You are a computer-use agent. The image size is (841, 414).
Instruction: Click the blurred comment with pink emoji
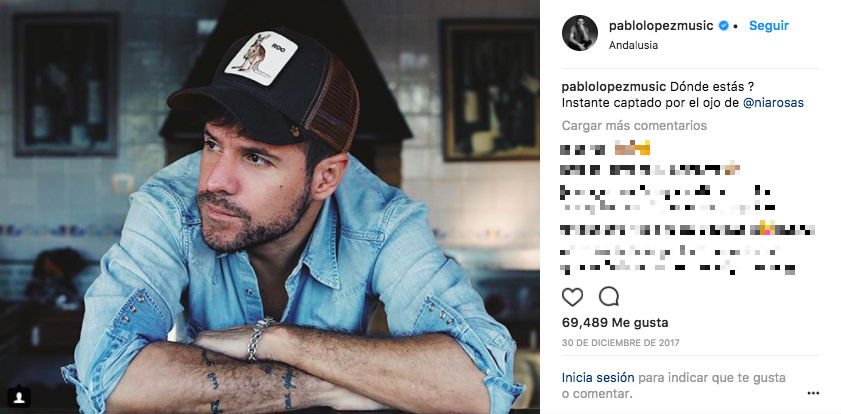(x=688, y=230)
